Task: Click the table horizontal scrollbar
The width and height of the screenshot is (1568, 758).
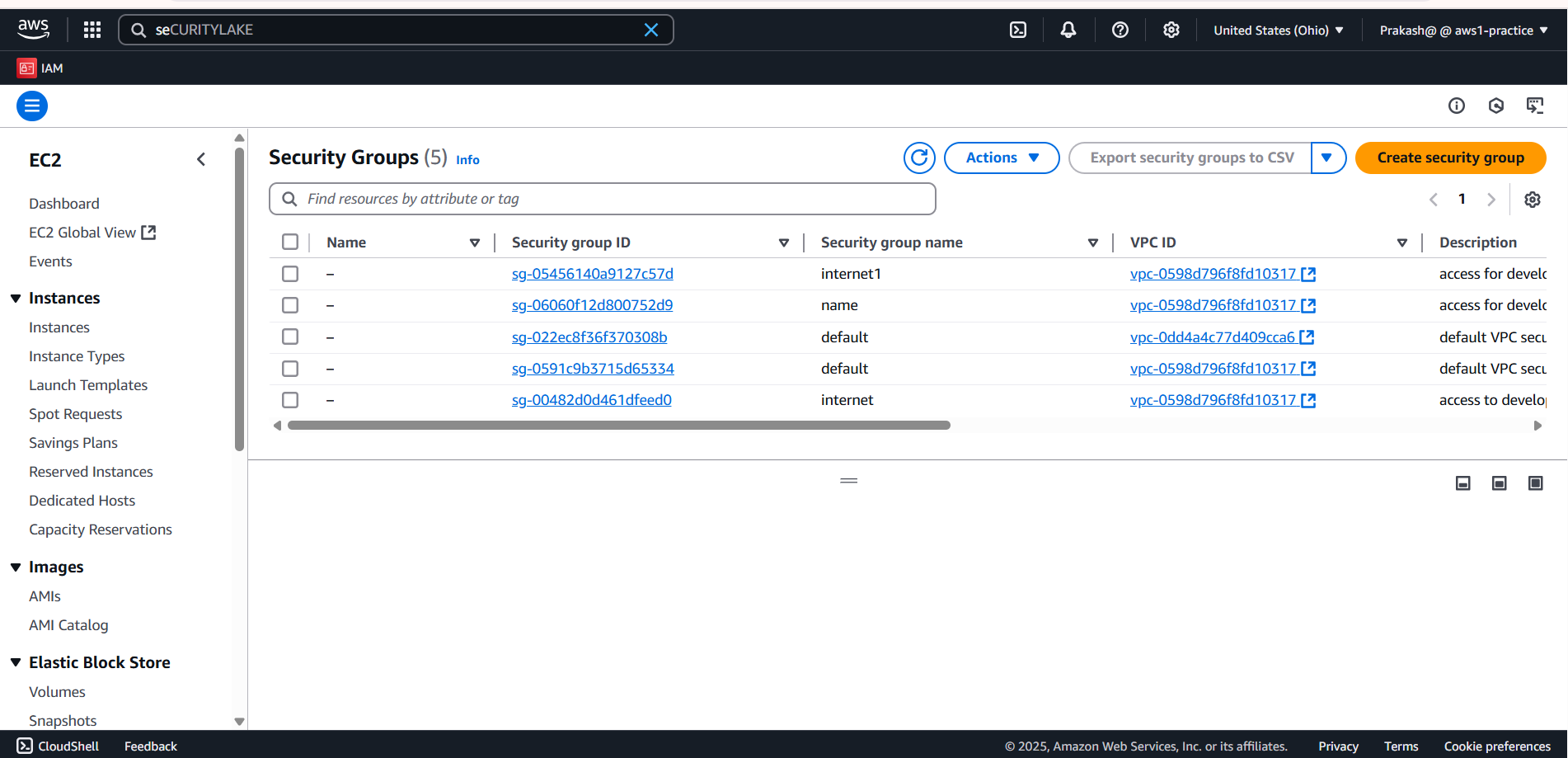Action: pos(619,426)
